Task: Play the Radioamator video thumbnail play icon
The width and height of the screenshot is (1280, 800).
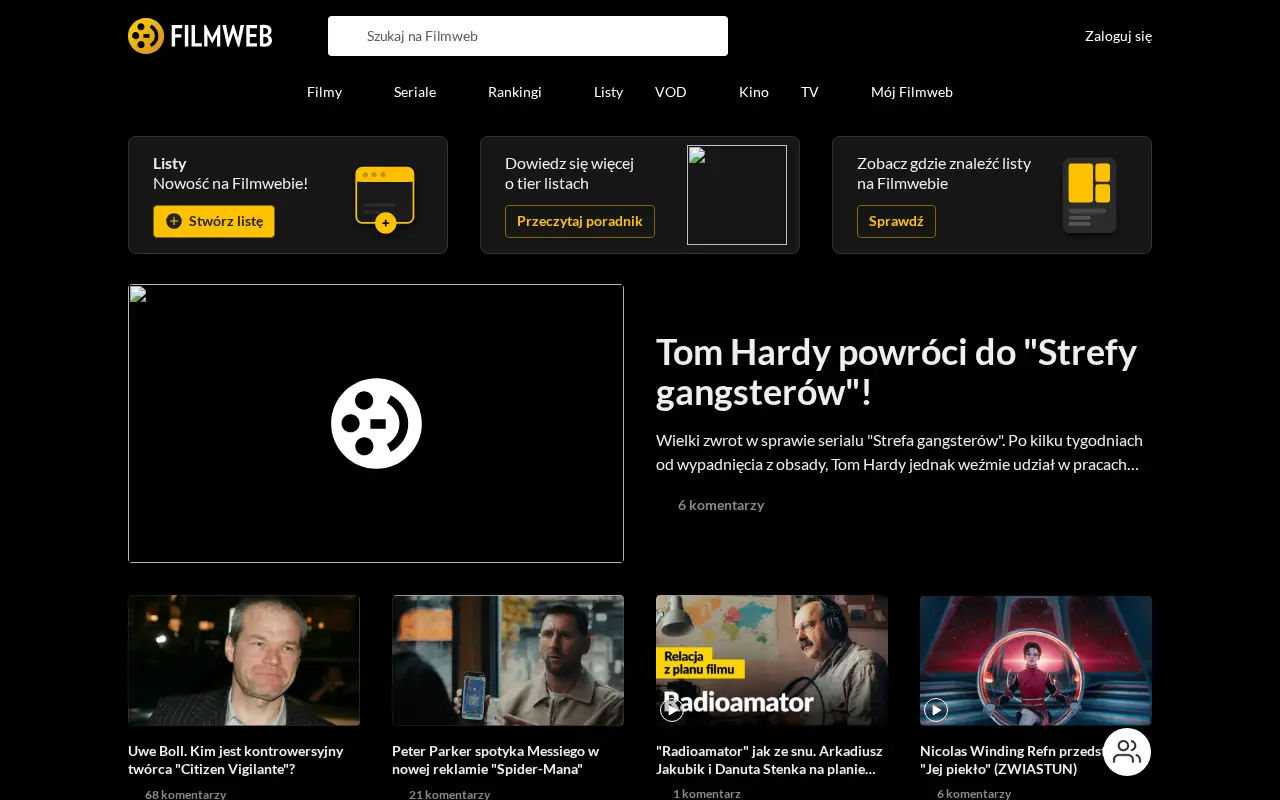Action: pyautogui.click(x=672, y=710)
